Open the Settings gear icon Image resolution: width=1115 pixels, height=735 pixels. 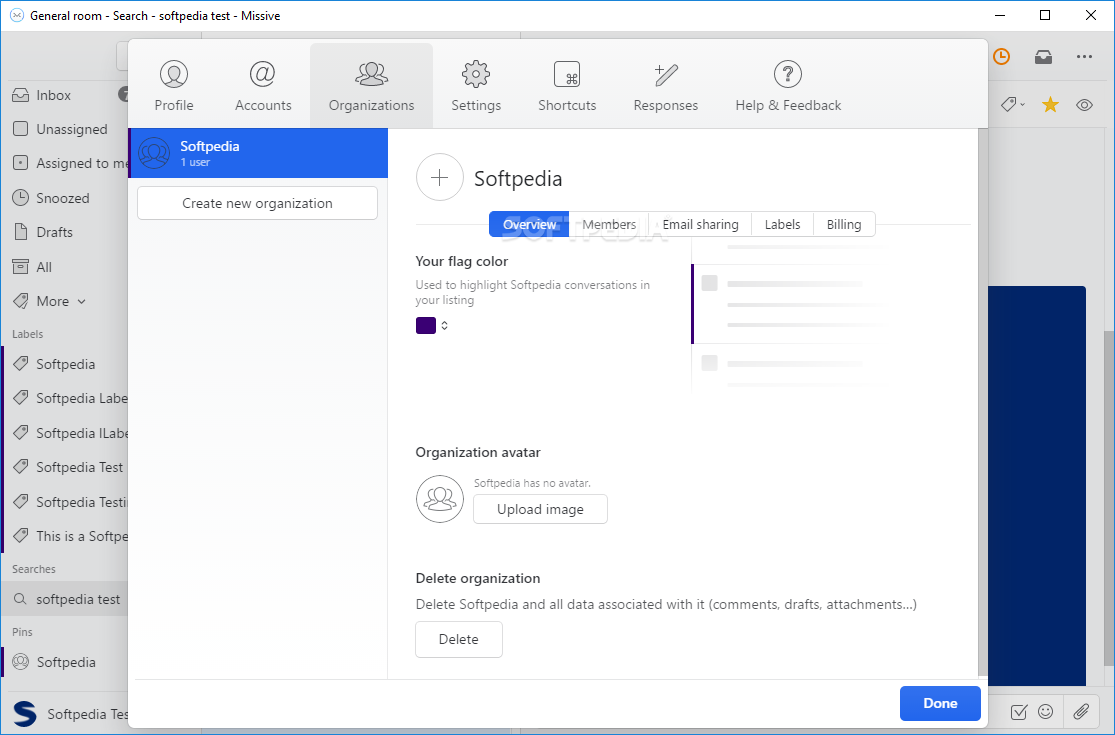(x=476, y=74)
